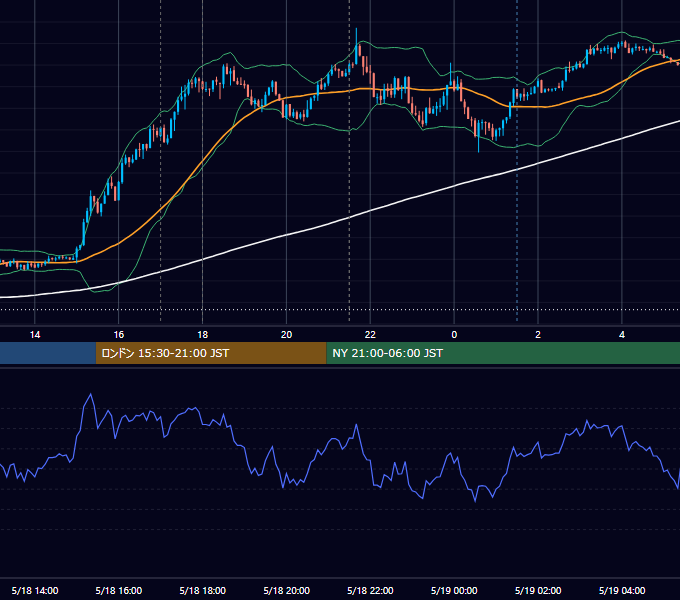Image resolution: width=680 pixels, height=600 pixels.
Task: Click the 4 hour label on the time axis
Action: 622,335
